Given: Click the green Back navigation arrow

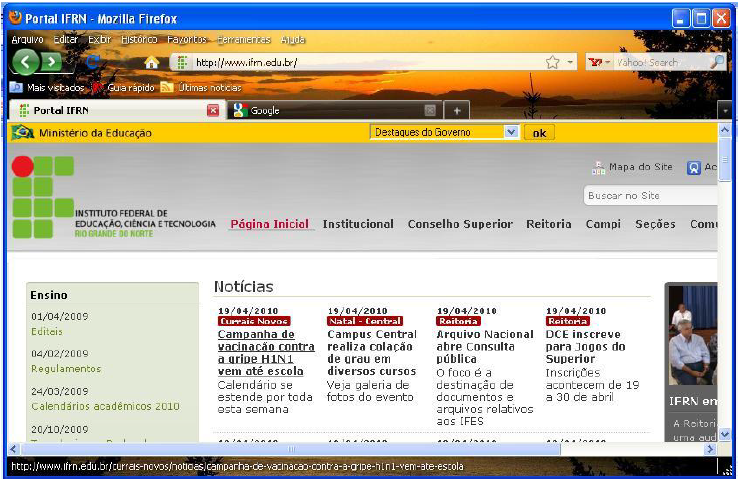Looking at the screenshot, I should click(26, 62).
